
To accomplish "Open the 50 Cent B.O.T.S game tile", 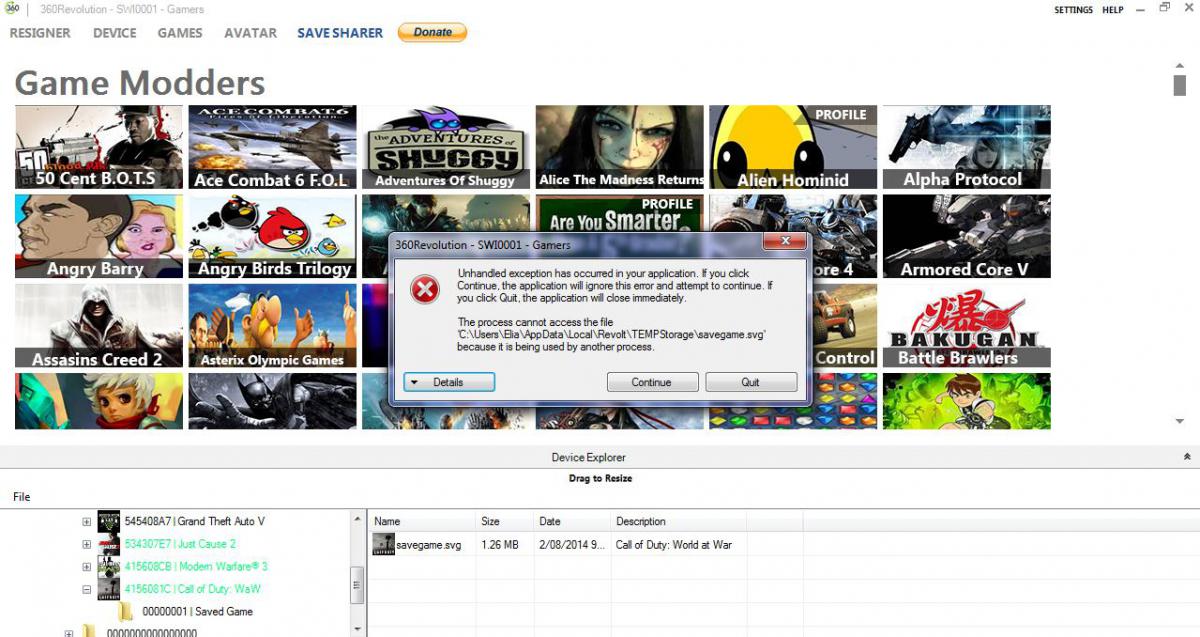I will (99, 147).
